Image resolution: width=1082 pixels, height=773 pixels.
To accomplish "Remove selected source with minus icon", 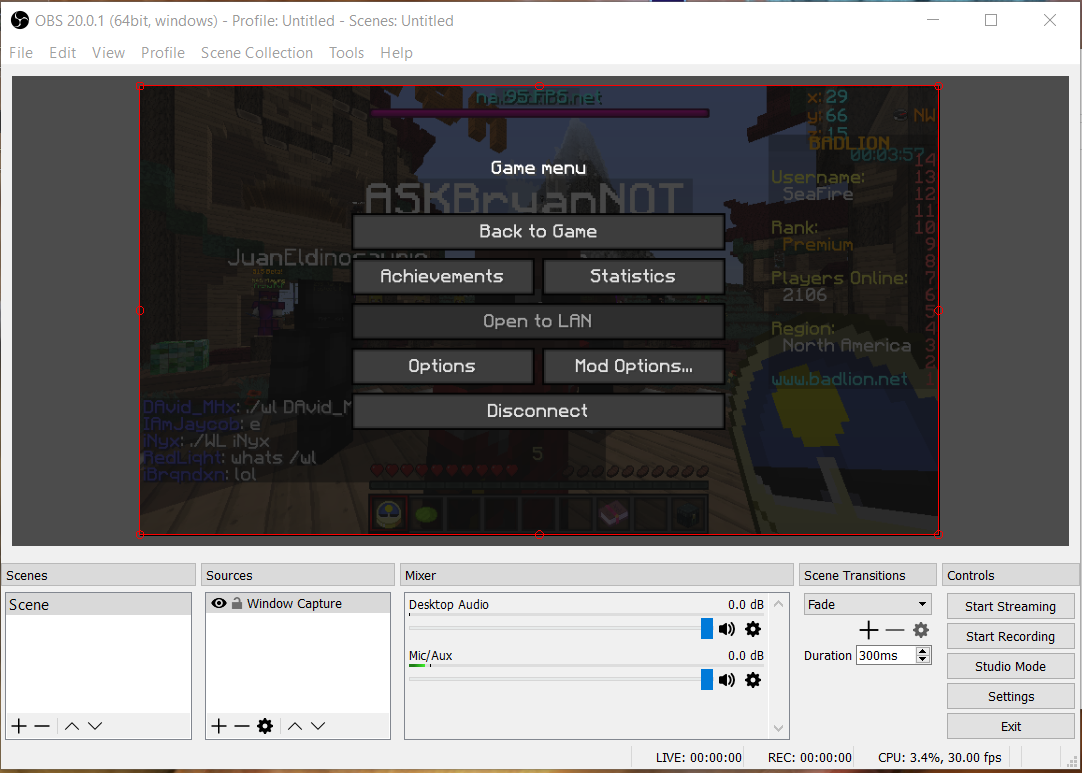I will click(x=242, y=726).
